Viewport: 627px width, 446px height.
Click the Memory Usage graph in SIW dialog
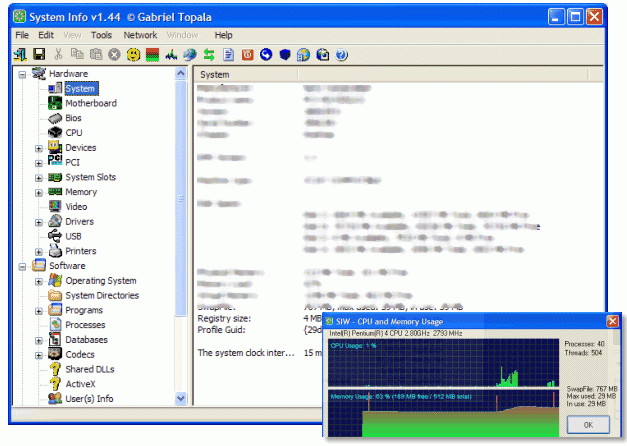[443, 414]
